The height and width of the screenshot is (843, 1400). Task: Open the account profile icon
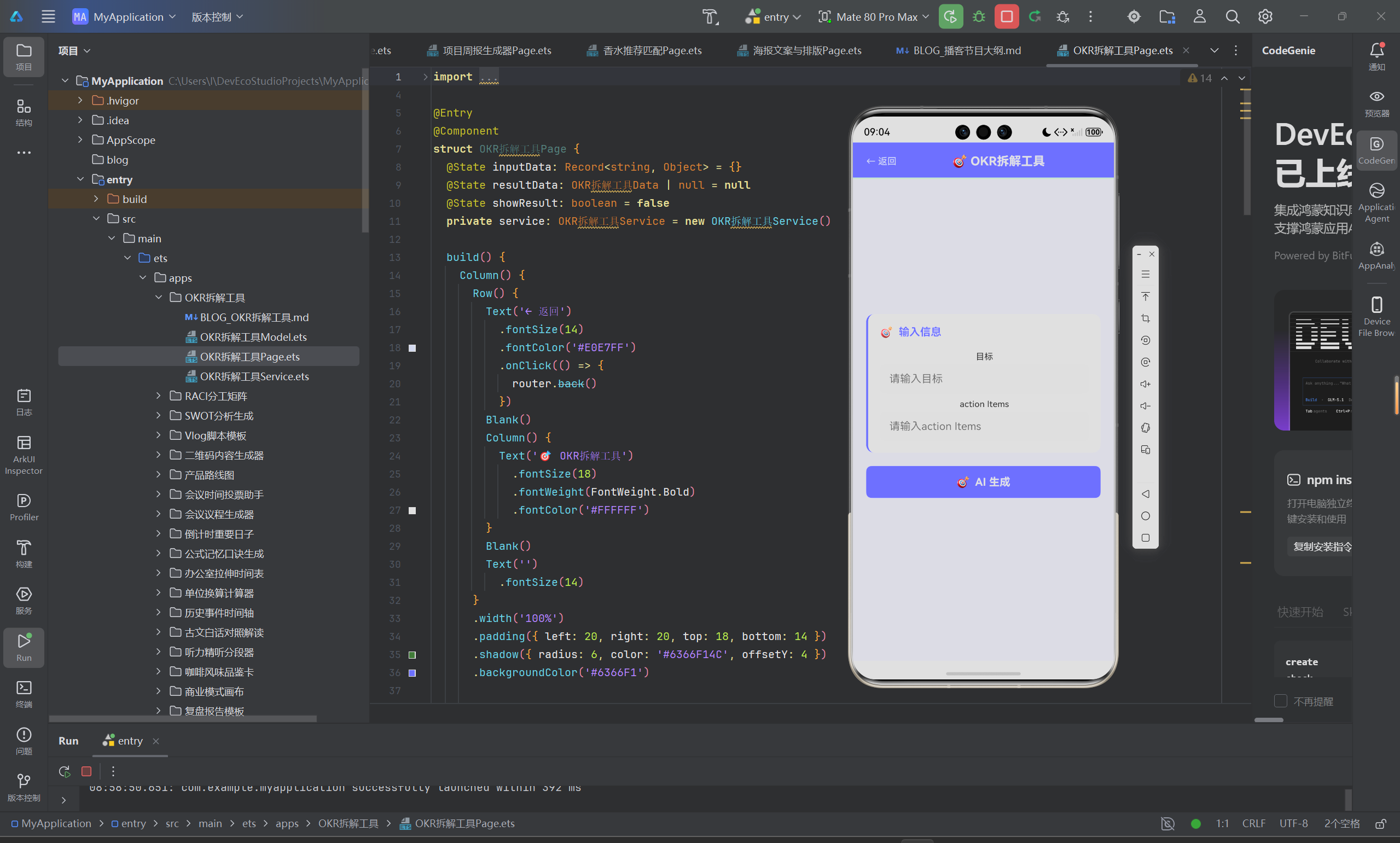pyautogui.click(x=1200, y=16)
